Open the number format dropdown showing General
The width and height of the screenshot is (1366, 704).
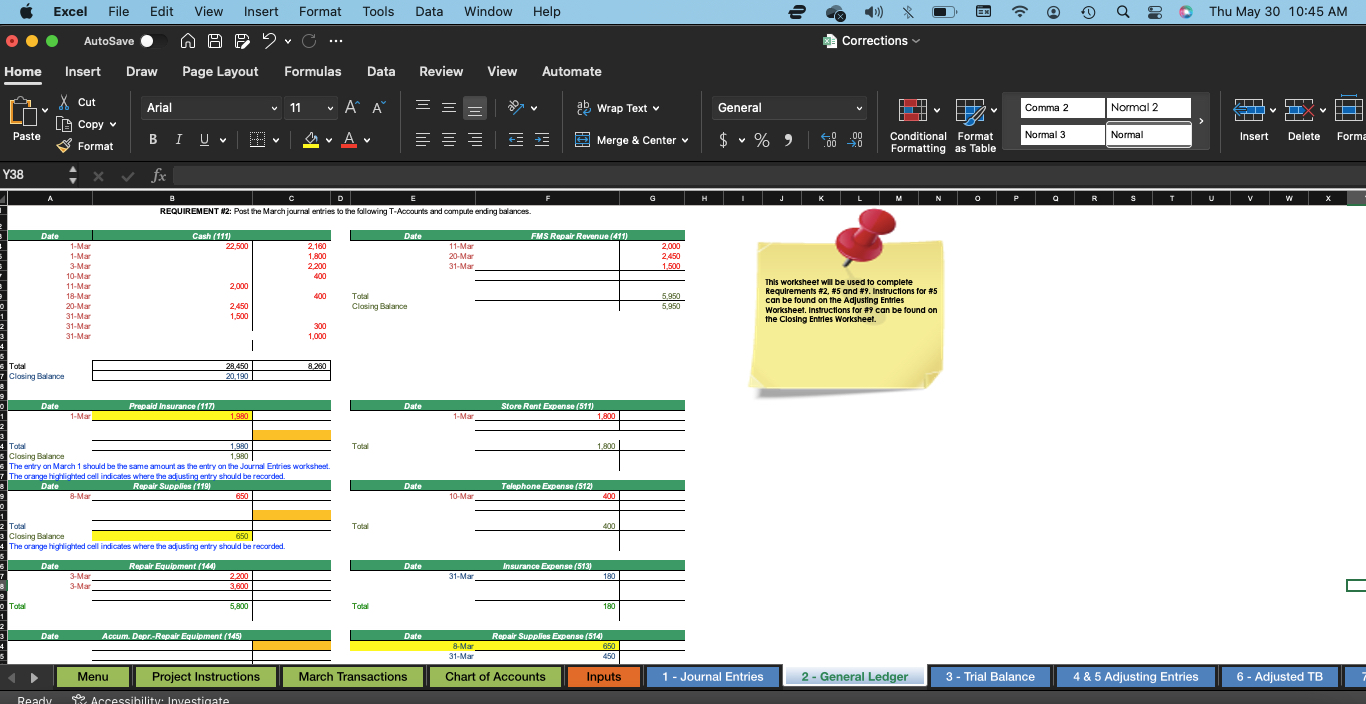click(789, 107)
